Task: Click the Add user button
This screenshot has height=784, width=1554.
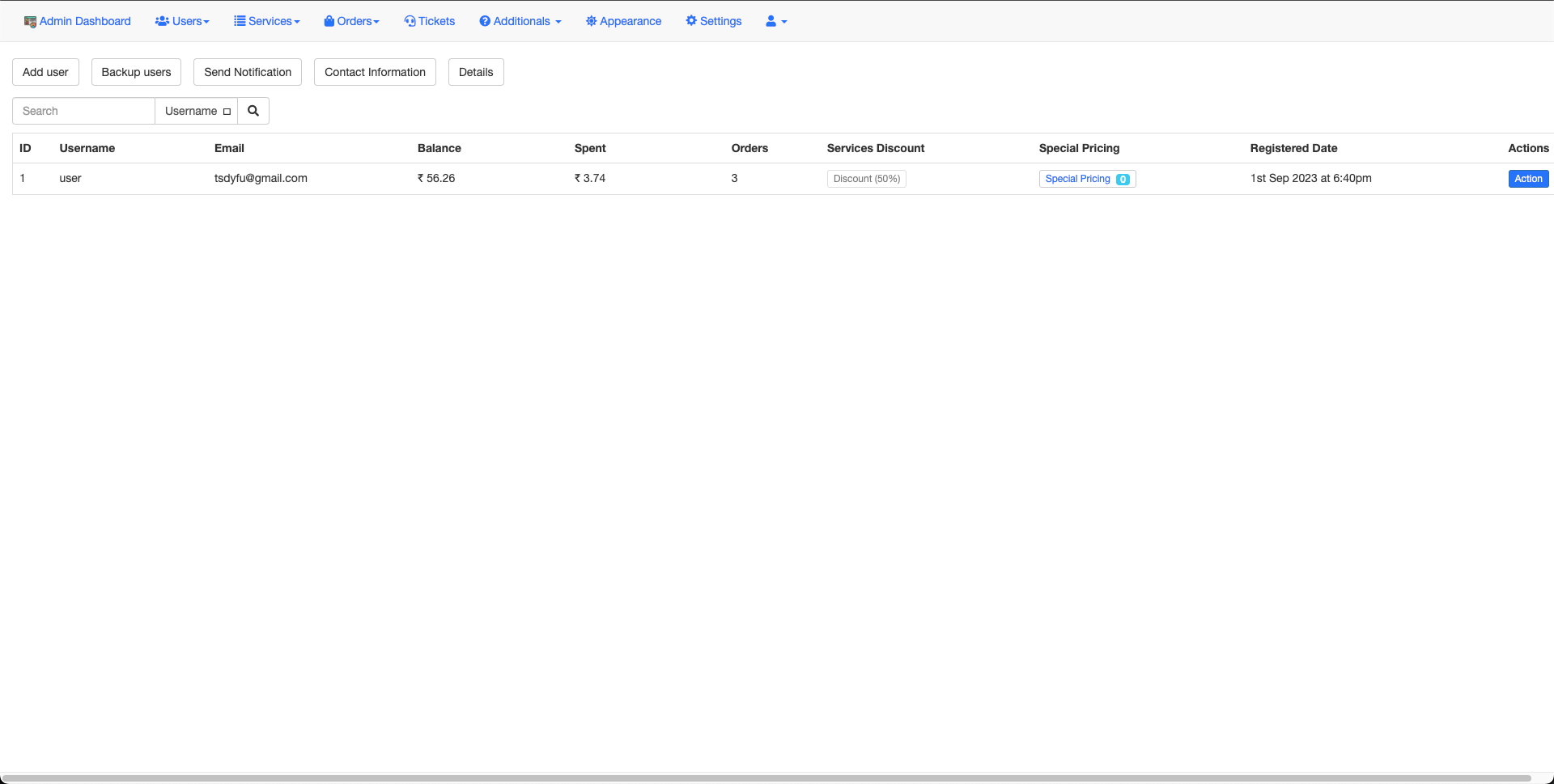Action: (45, 72)
